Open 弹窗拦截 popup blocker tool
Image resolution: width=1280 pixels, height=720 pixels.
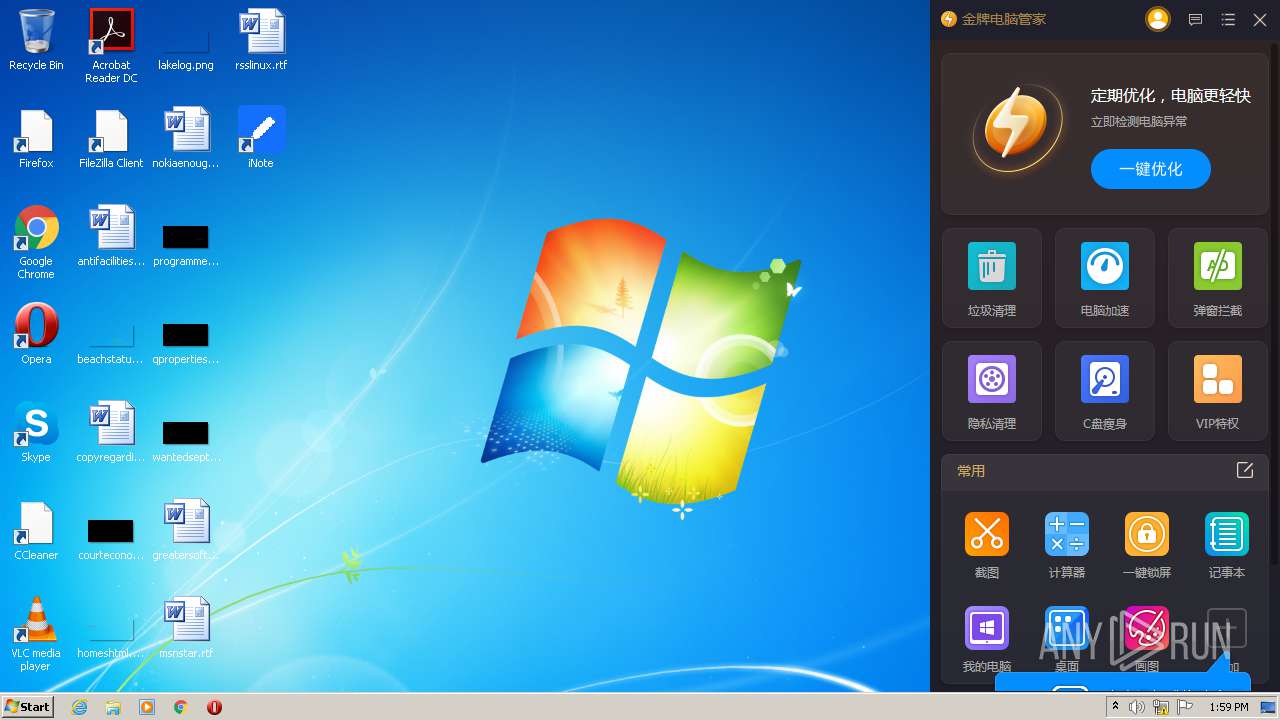pos(1218,278)
